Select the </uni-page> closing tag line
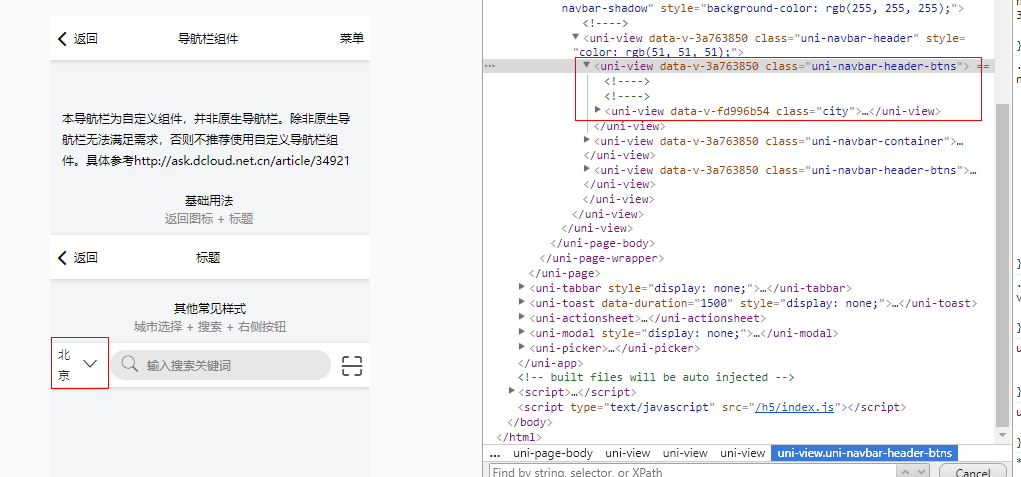 click(565, 273)
